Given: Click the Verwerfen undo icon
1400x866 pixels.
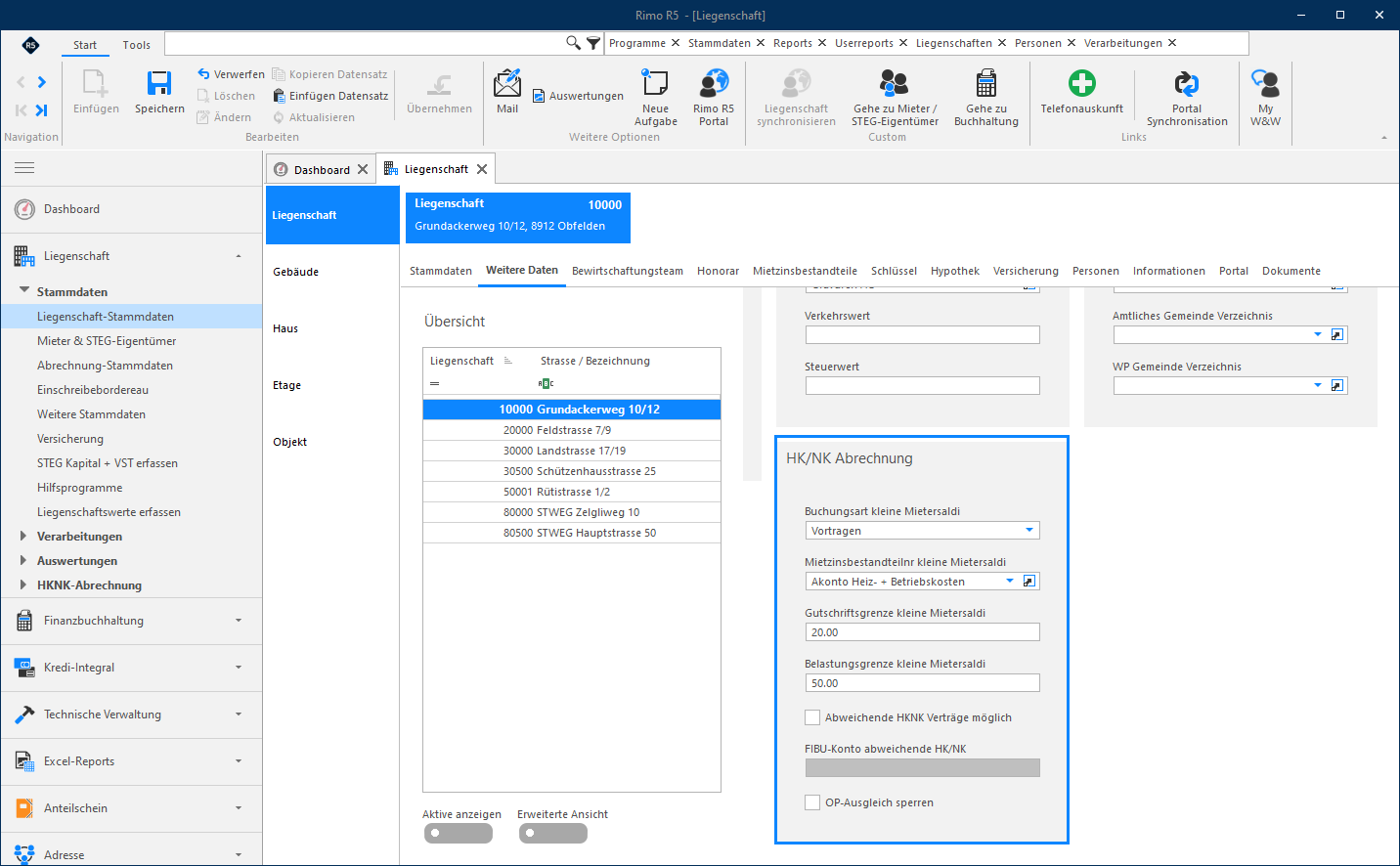Looking at the screenshot, I should [x=203, y=73].
